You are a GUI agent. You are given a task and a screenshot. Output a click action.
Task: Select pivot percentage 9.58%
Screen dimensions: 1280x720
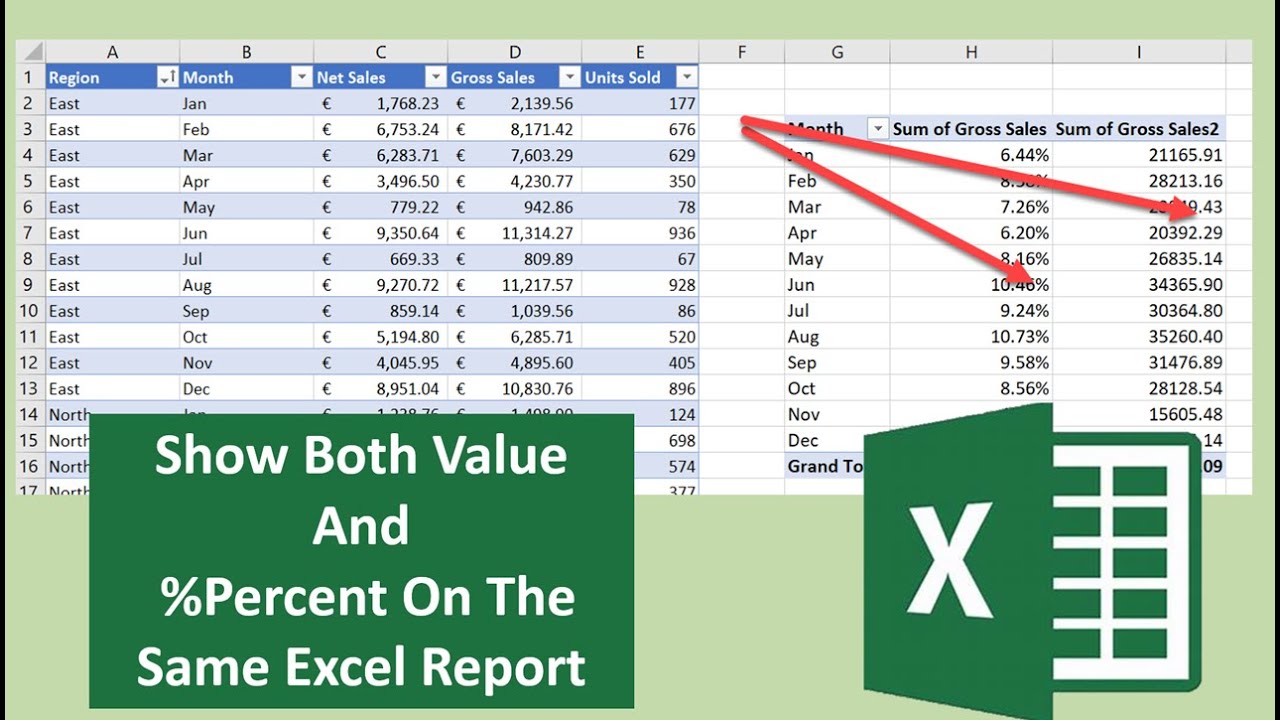coord(971,363)
